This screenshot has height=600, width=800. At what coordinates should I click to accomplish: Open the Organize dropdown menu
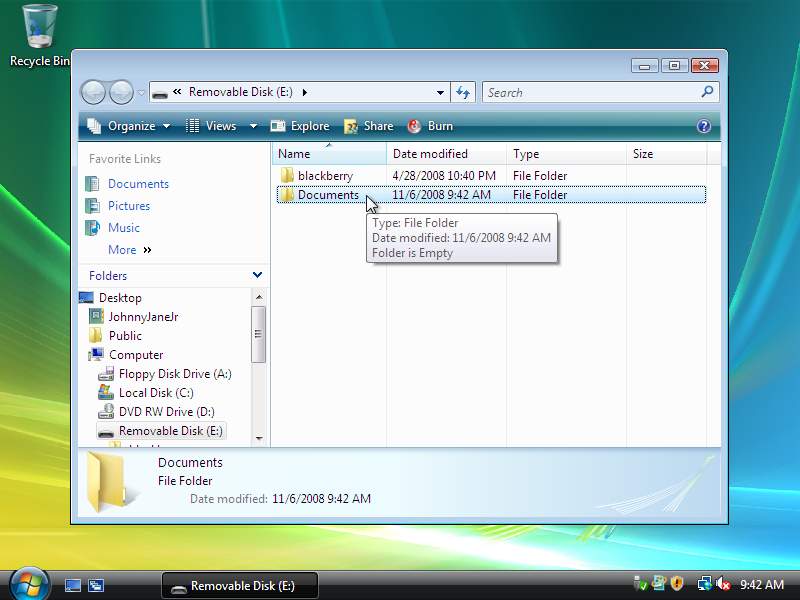pyautogui.click(x=129, y=126)
